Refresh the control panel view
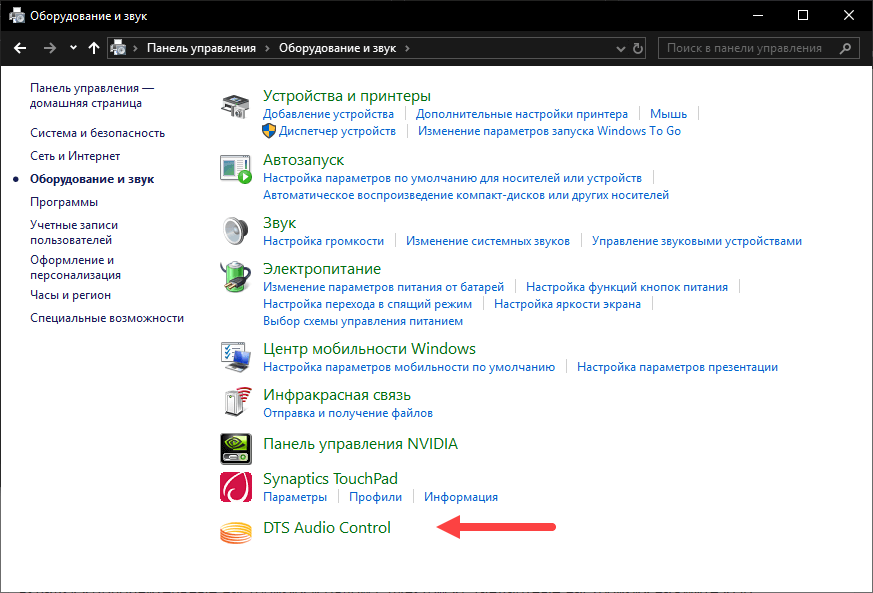873x593 pixels. [x=638, y=48]
